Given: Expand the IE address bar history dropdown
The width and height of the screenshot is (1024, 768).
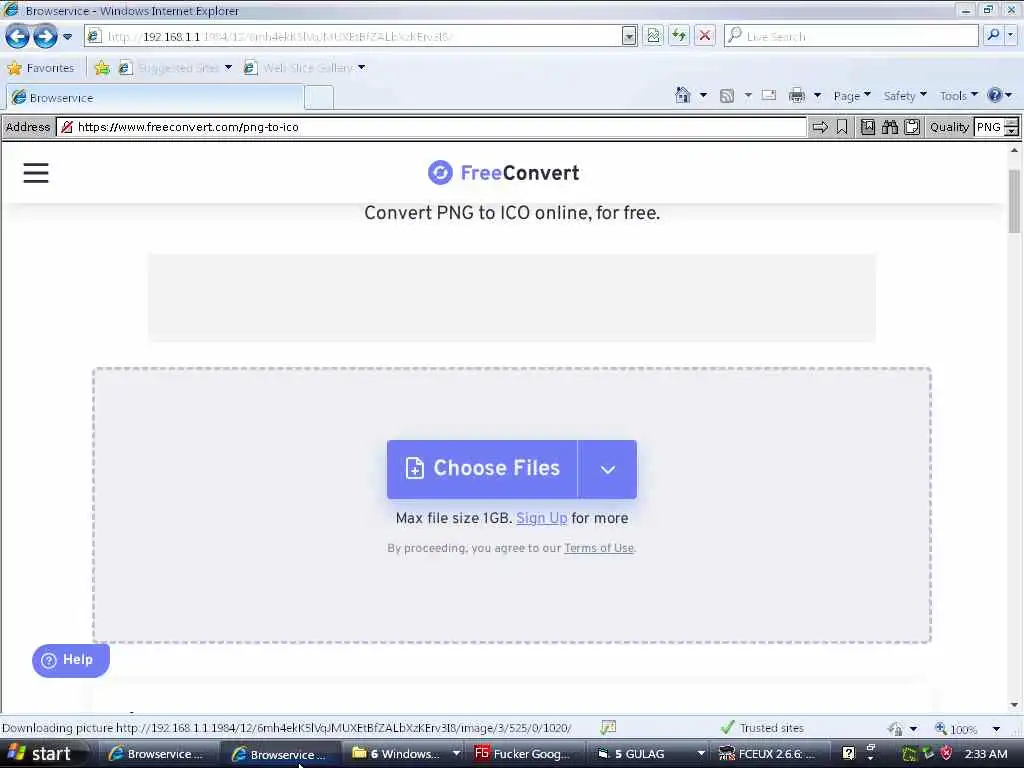Looking at the screenshot, I should 629,37.
